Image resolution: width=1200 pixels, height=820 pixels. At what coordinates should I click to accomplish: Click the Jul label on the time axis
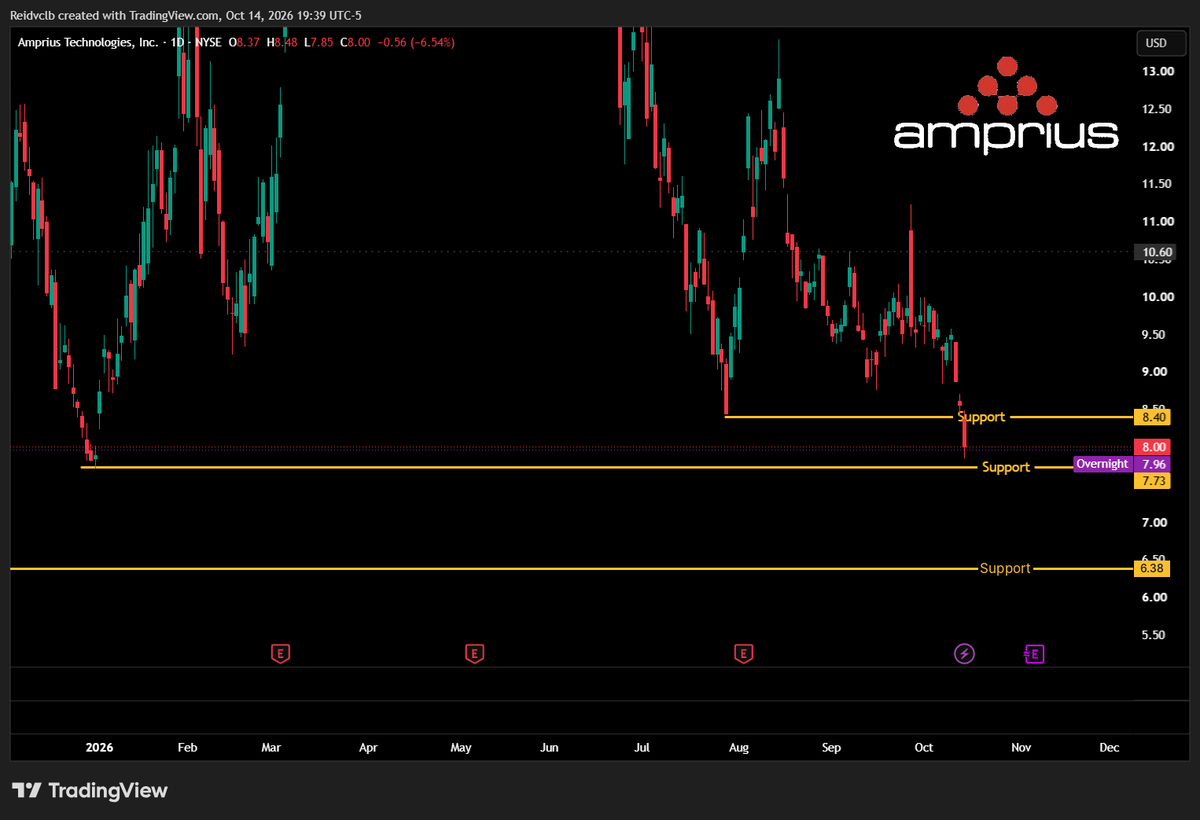click(643, 747)
